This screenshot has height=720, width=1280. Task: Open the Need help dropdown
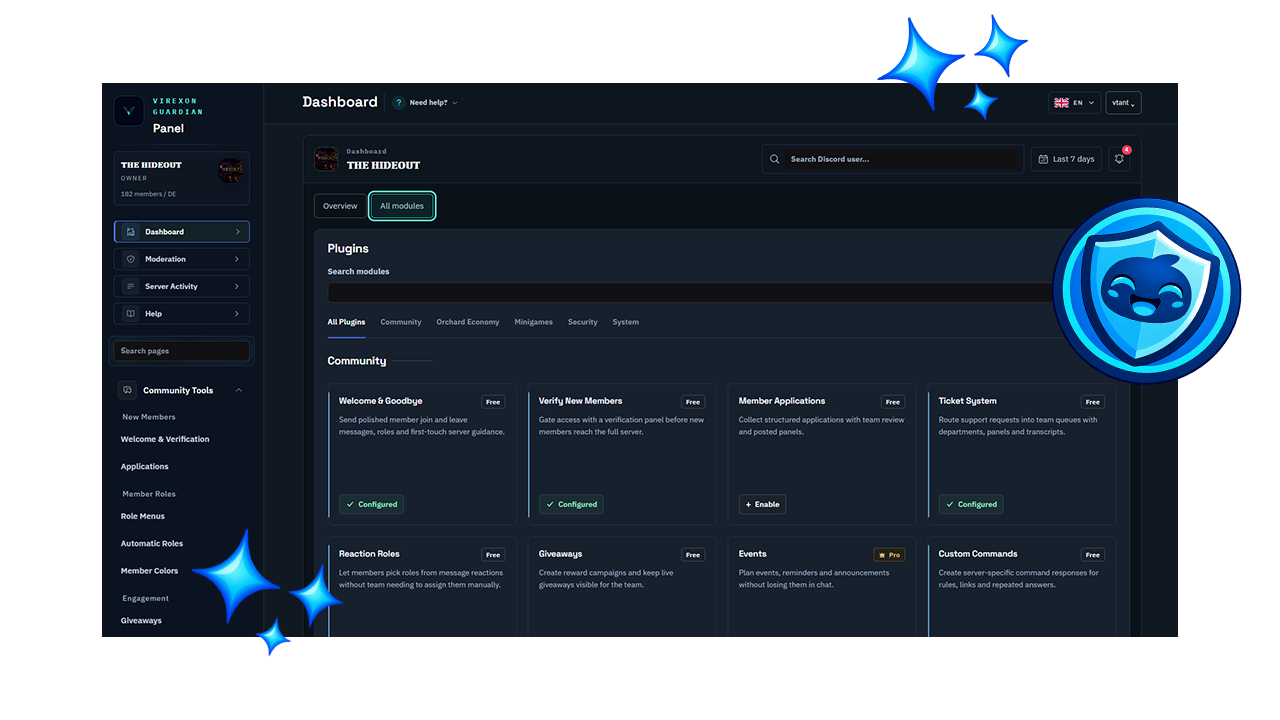[x=426, y=103]
